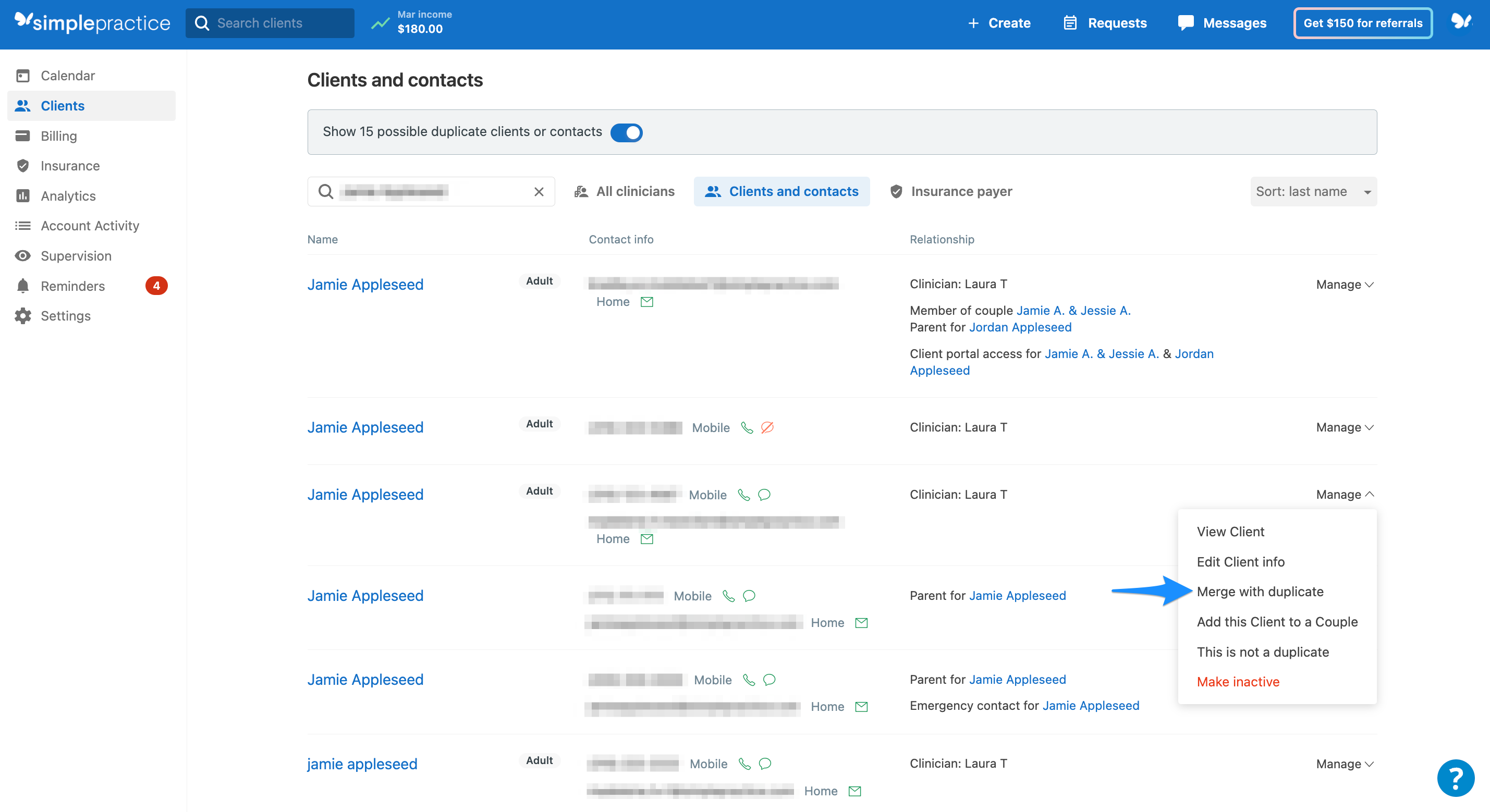Click the Mar income $180.00 amount
Screen dimensions: 1490x812
tap(420, 29)
